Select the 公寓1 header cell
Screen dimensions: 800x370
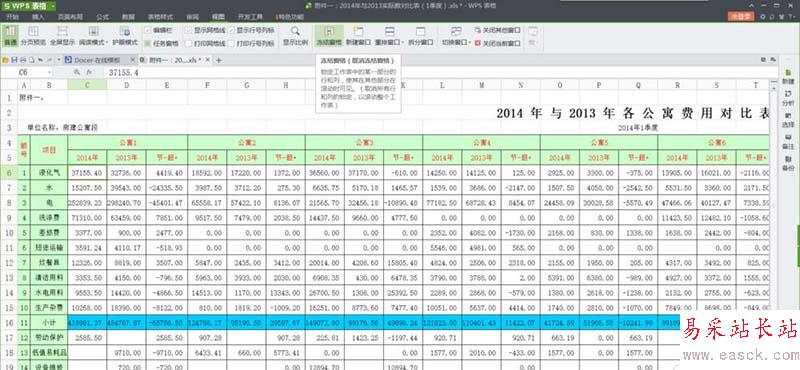coord(128,142)
